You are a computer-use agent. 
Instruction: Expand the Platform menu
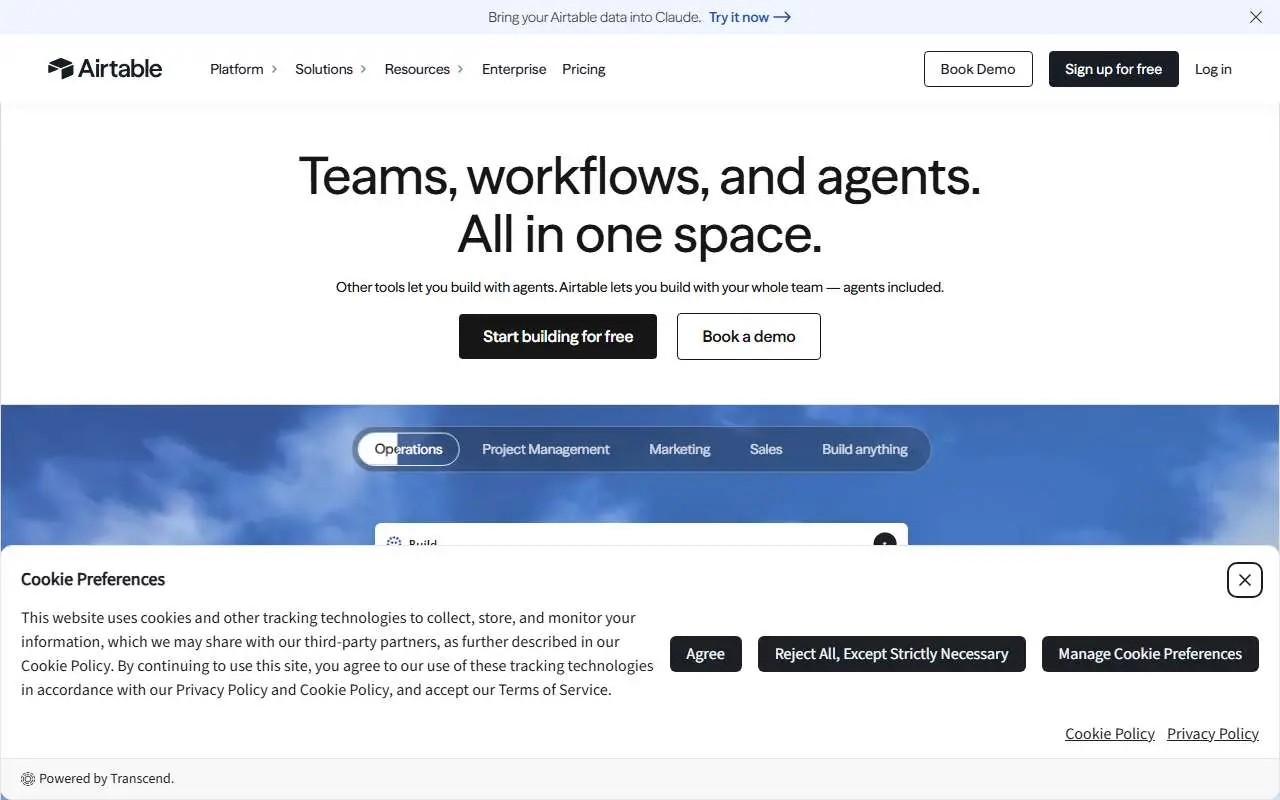coord(244,69)
